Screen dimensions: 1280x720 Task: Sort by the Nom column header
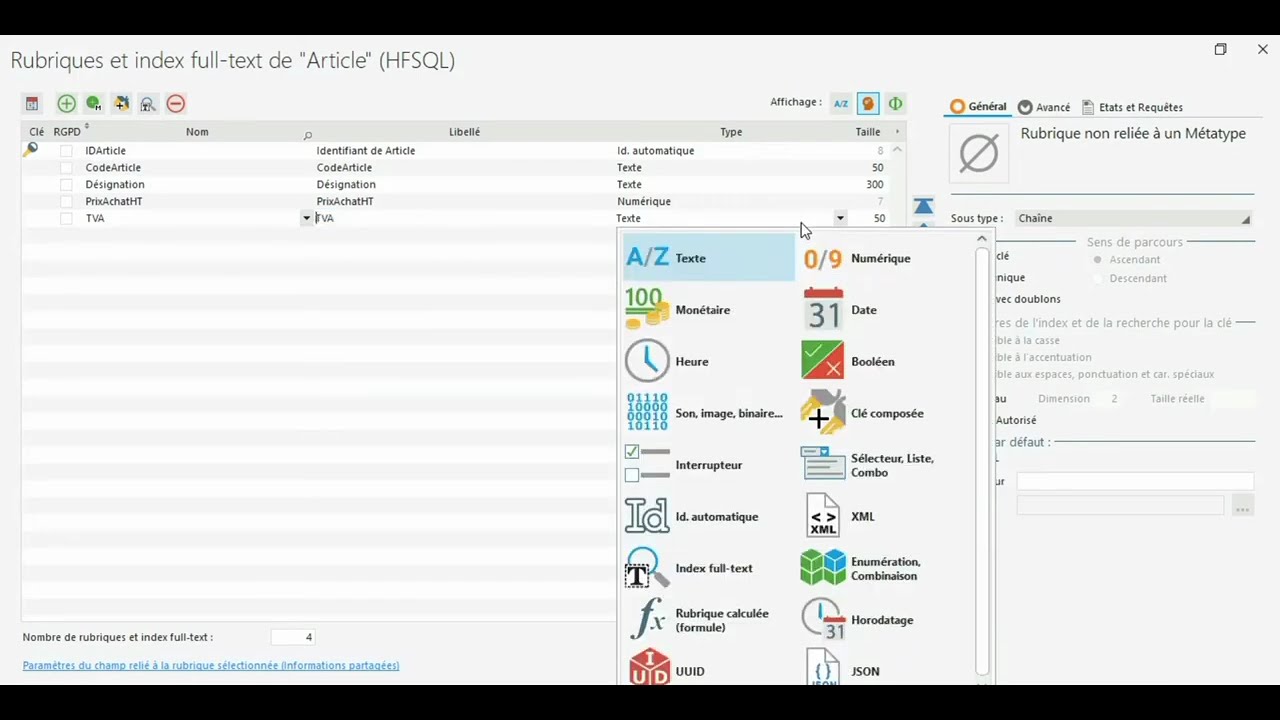(x=197, y=132)
